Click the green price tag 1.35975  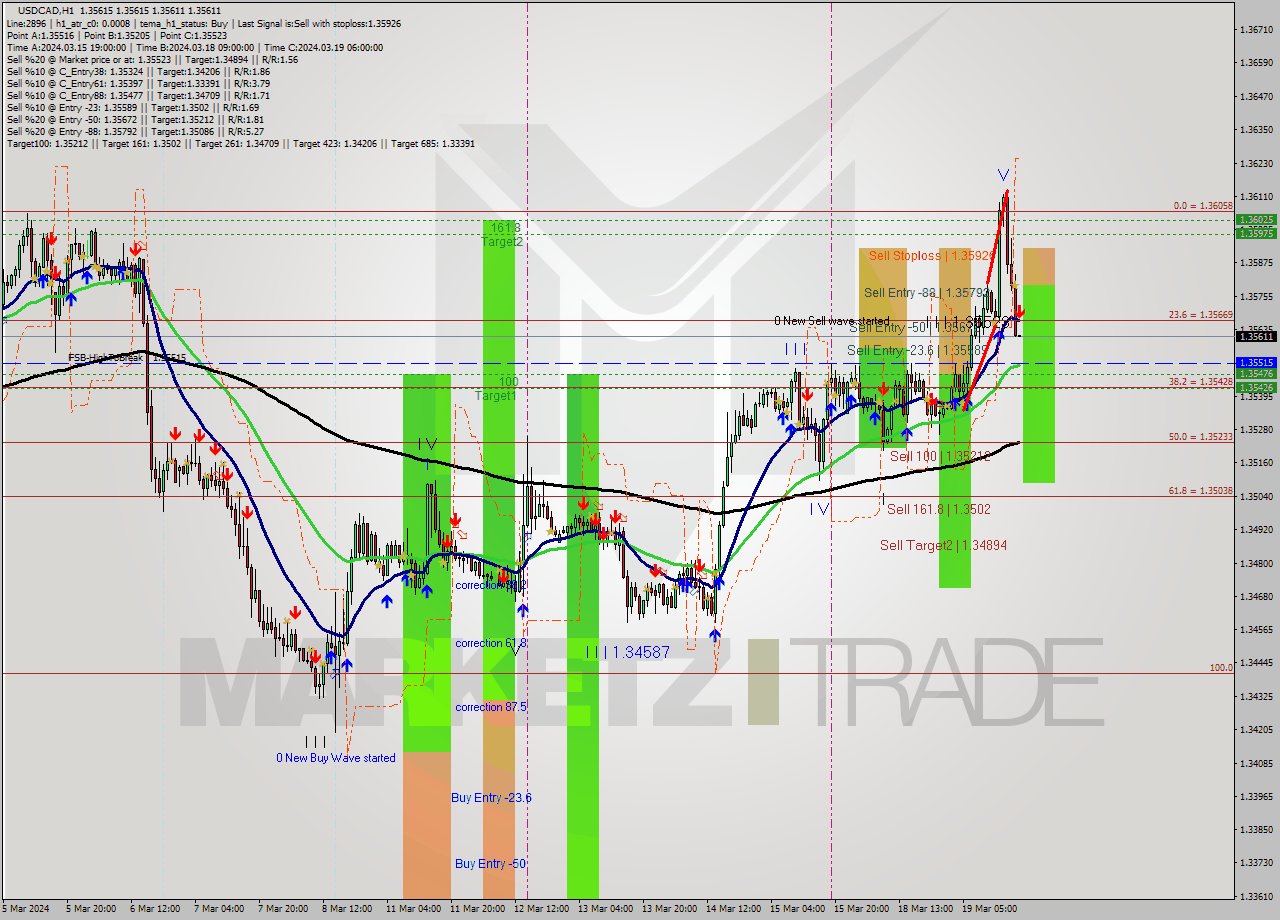1256,233
